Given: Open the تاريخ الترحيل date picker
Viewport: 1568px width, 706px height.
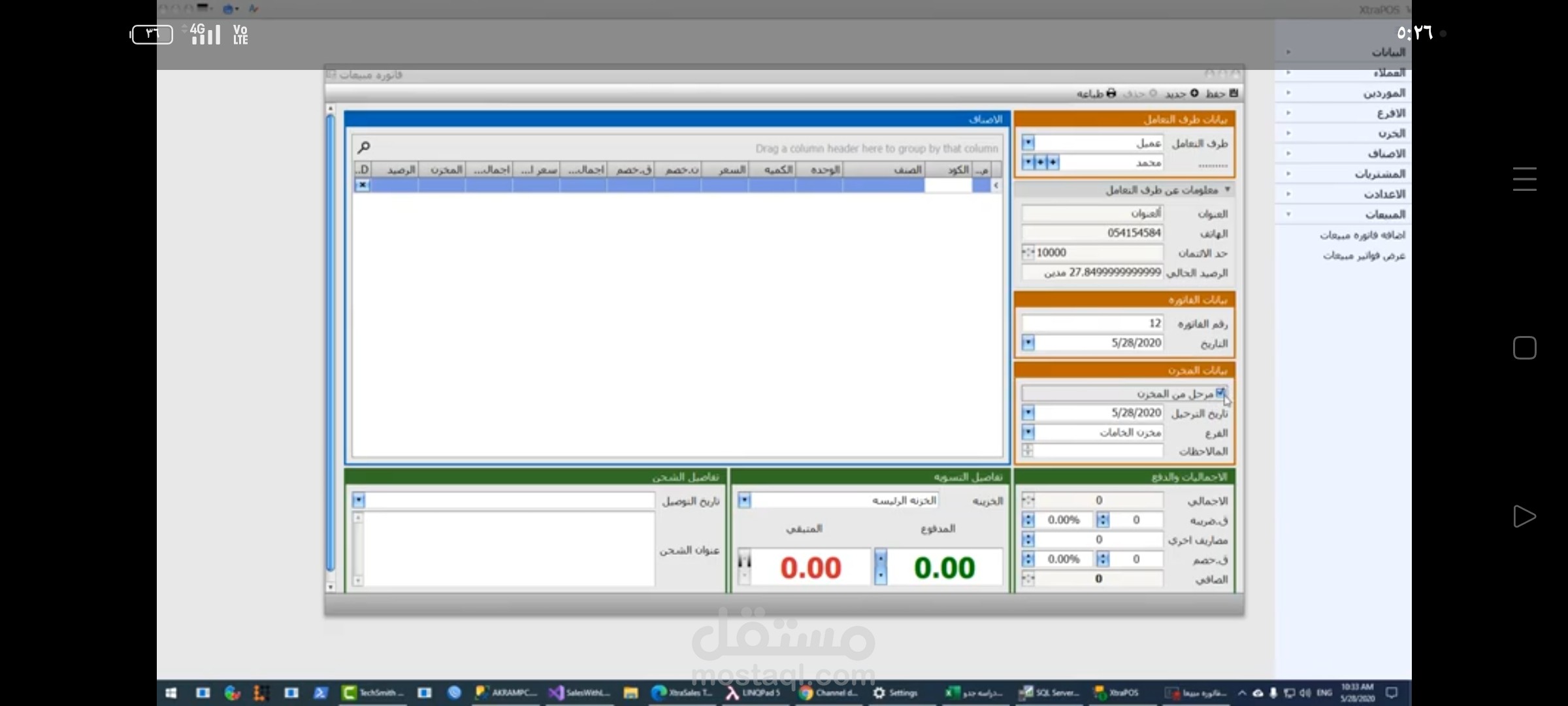Looking at the screenshot, I should tap(1028, 413).
